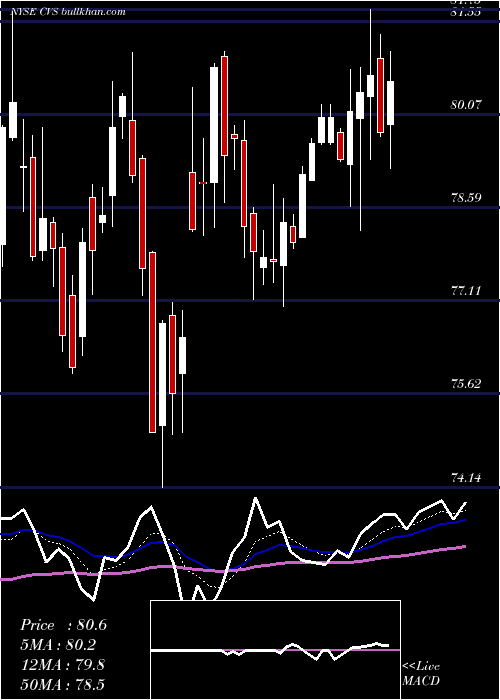The height and width of the screenshot is (700, 500).
Task: Click the tallest red candlestick near 75.62
Action: pos(153,342)
